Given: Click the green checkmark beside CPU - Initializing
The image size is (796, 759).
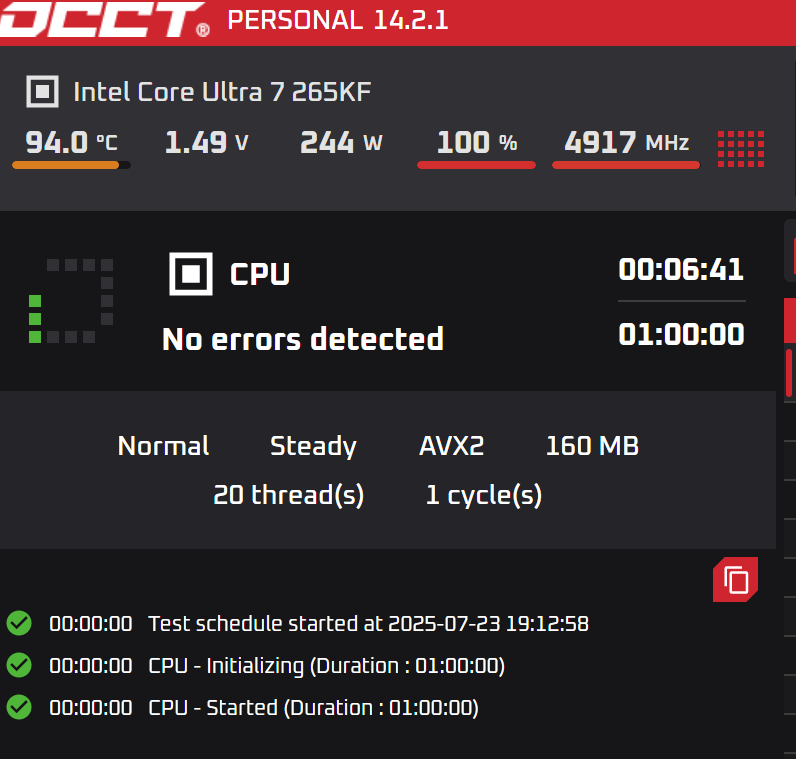Looking at the screenshot, I should [x=19, y=665].
